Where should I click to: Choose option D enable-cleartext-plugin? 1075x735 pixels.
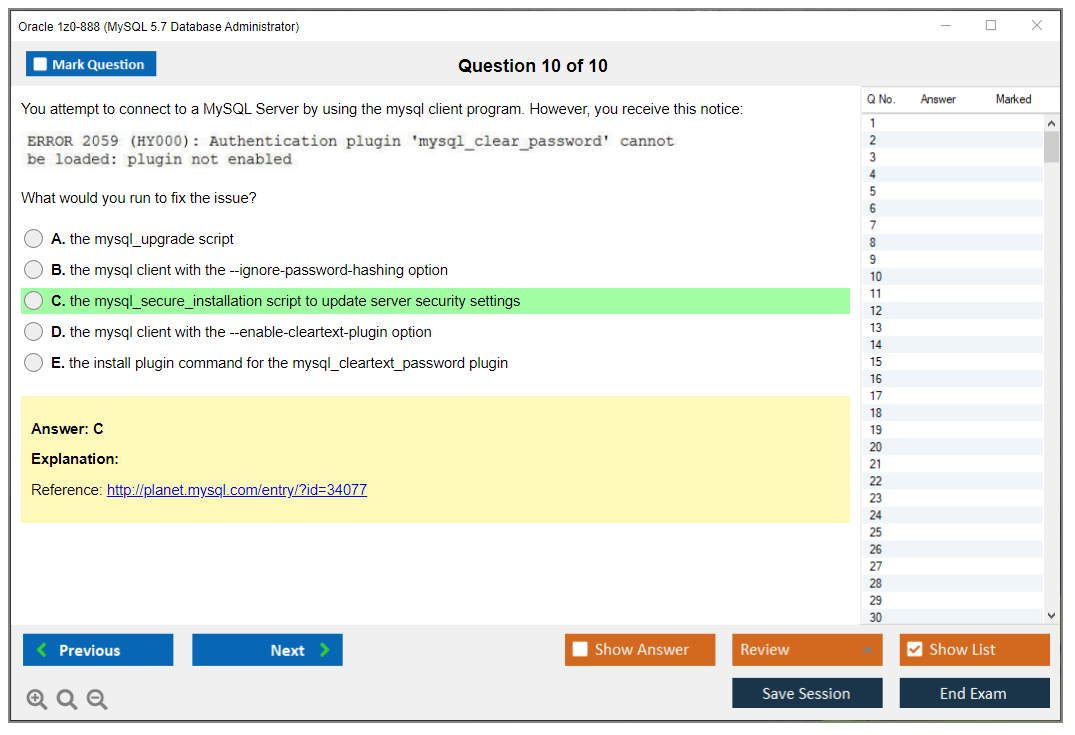(x=34, y=332)
